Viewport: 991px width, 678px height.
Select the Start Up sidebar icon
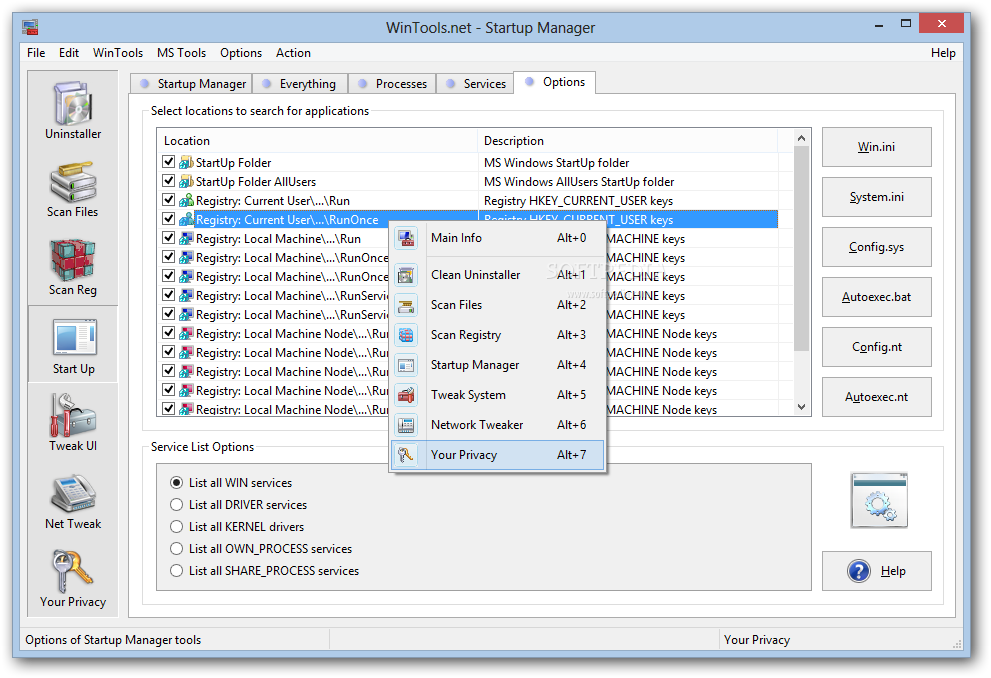(x=73, y=345)
